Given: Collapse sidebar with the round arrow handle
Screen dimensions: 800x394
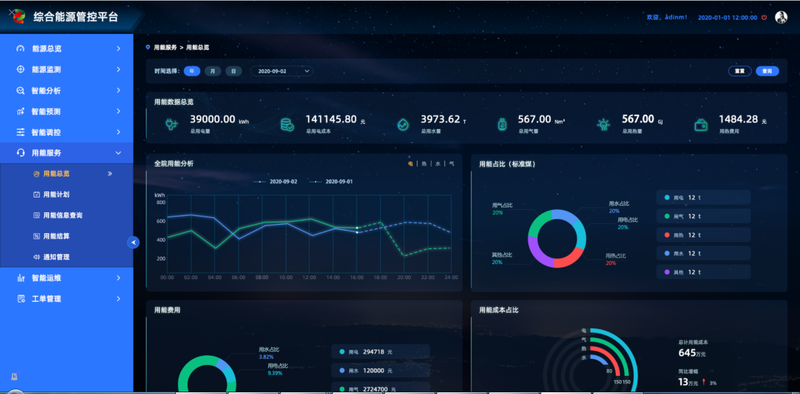Looking at the screenshot, I should (x=133, y=242).
